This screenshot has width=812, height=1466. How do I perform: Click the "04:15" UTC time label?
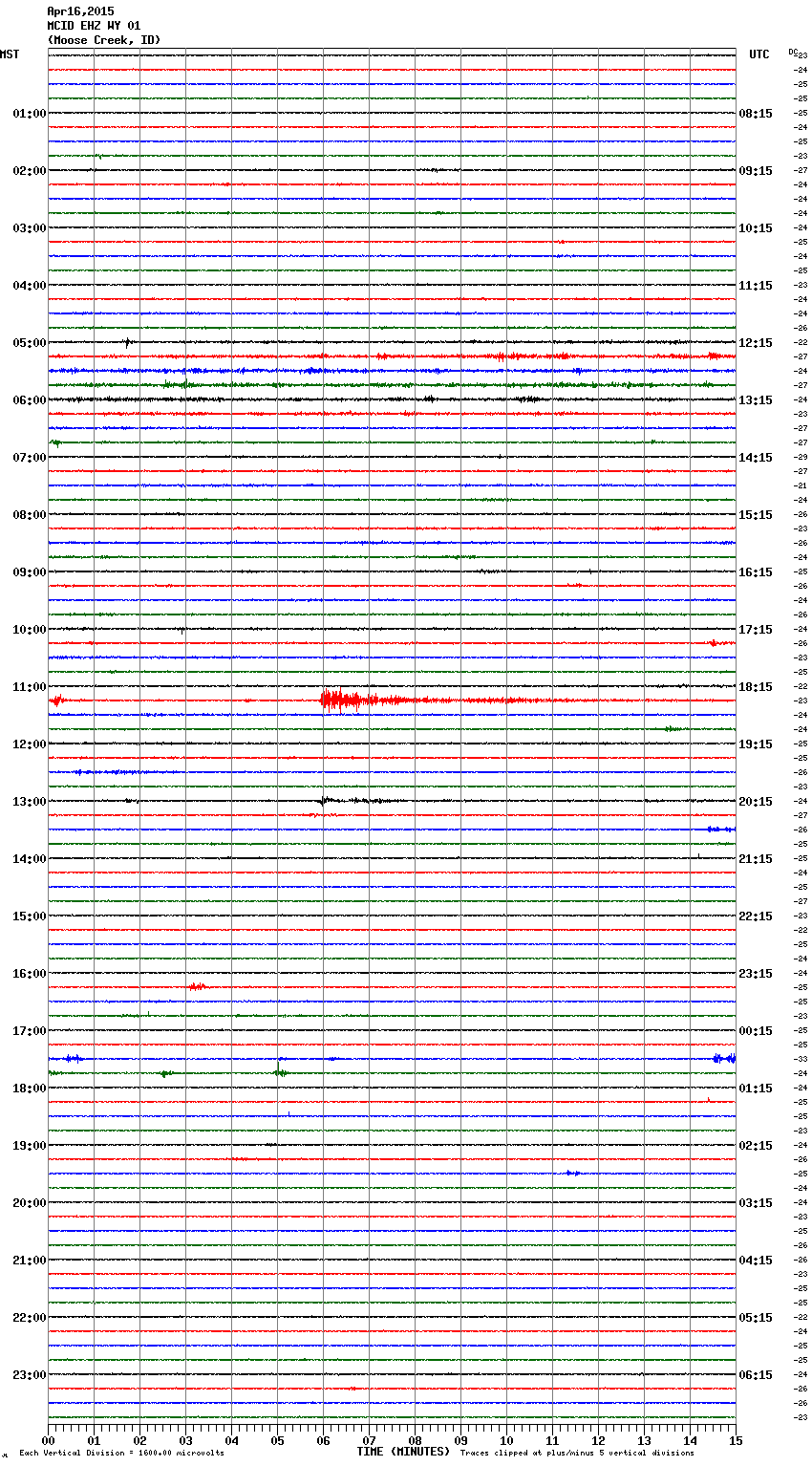pos(756,1261)
